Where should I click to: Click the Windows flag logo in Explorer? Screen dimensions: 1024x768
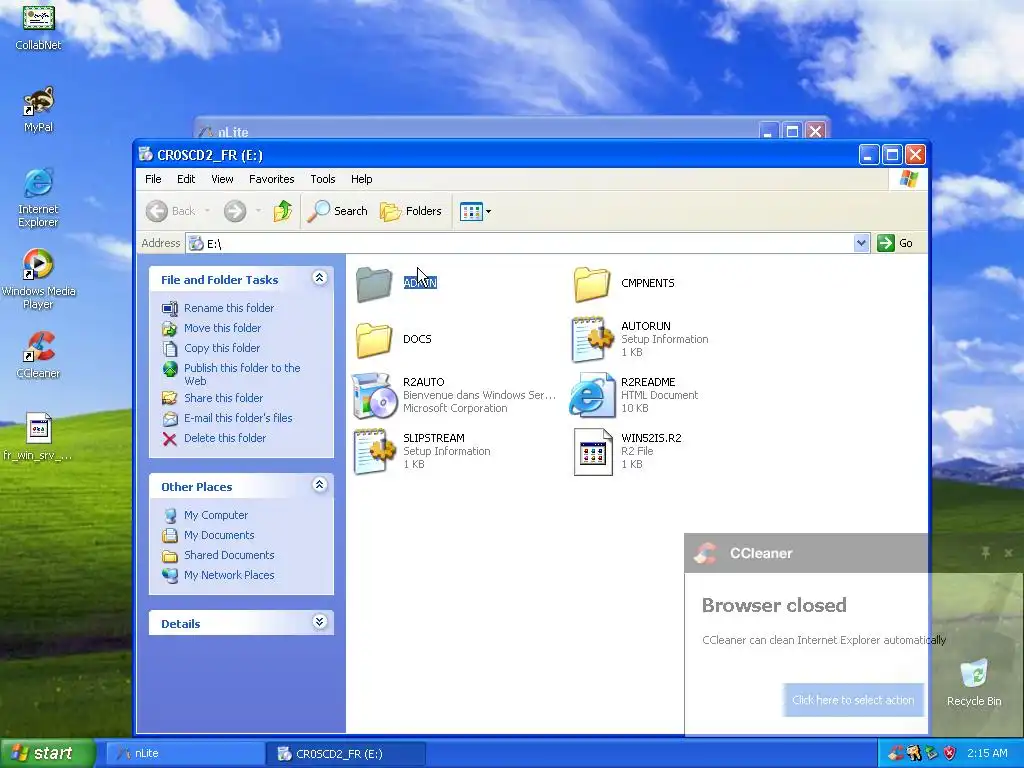pyautogui.click(x=908, y=179)
